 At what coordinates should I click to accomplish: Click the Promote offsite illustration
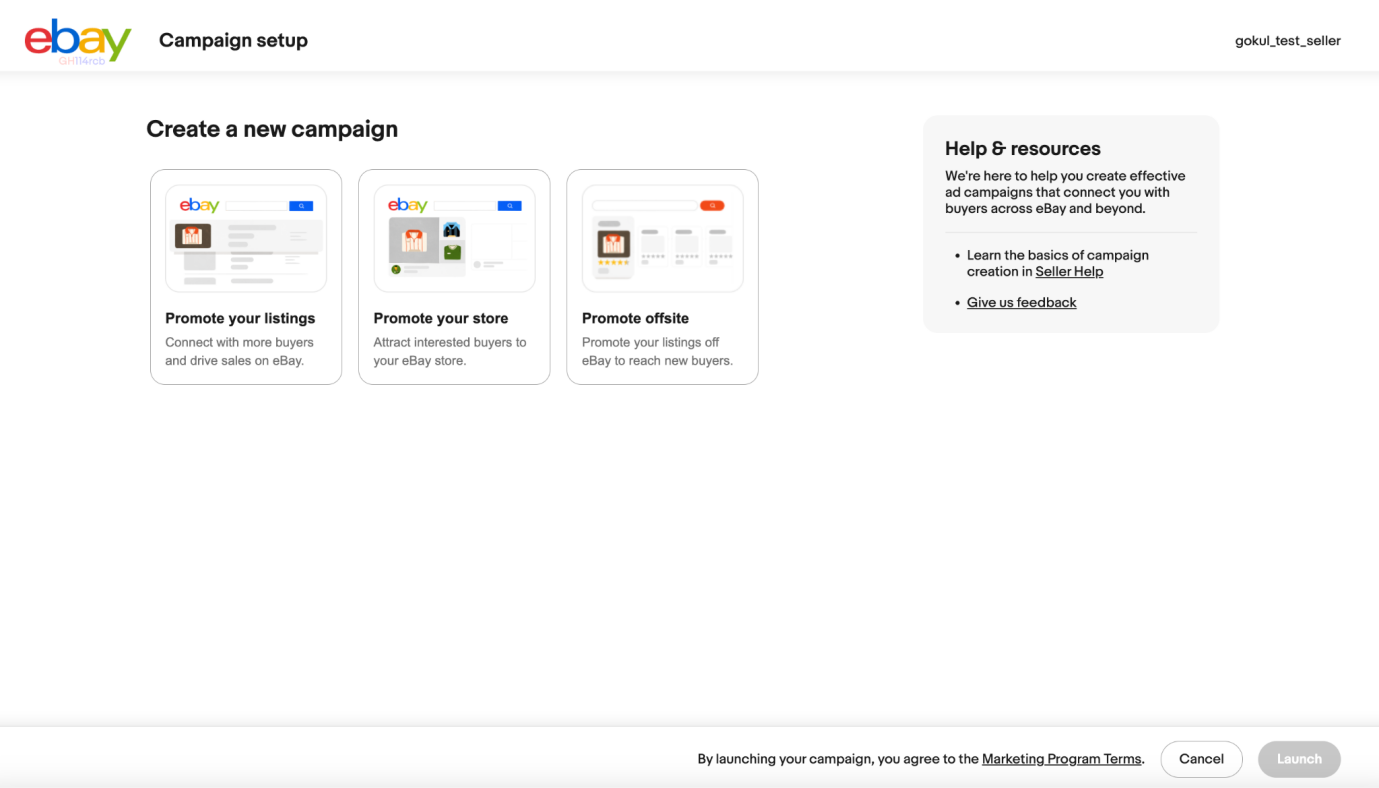(x=662, y=238)
